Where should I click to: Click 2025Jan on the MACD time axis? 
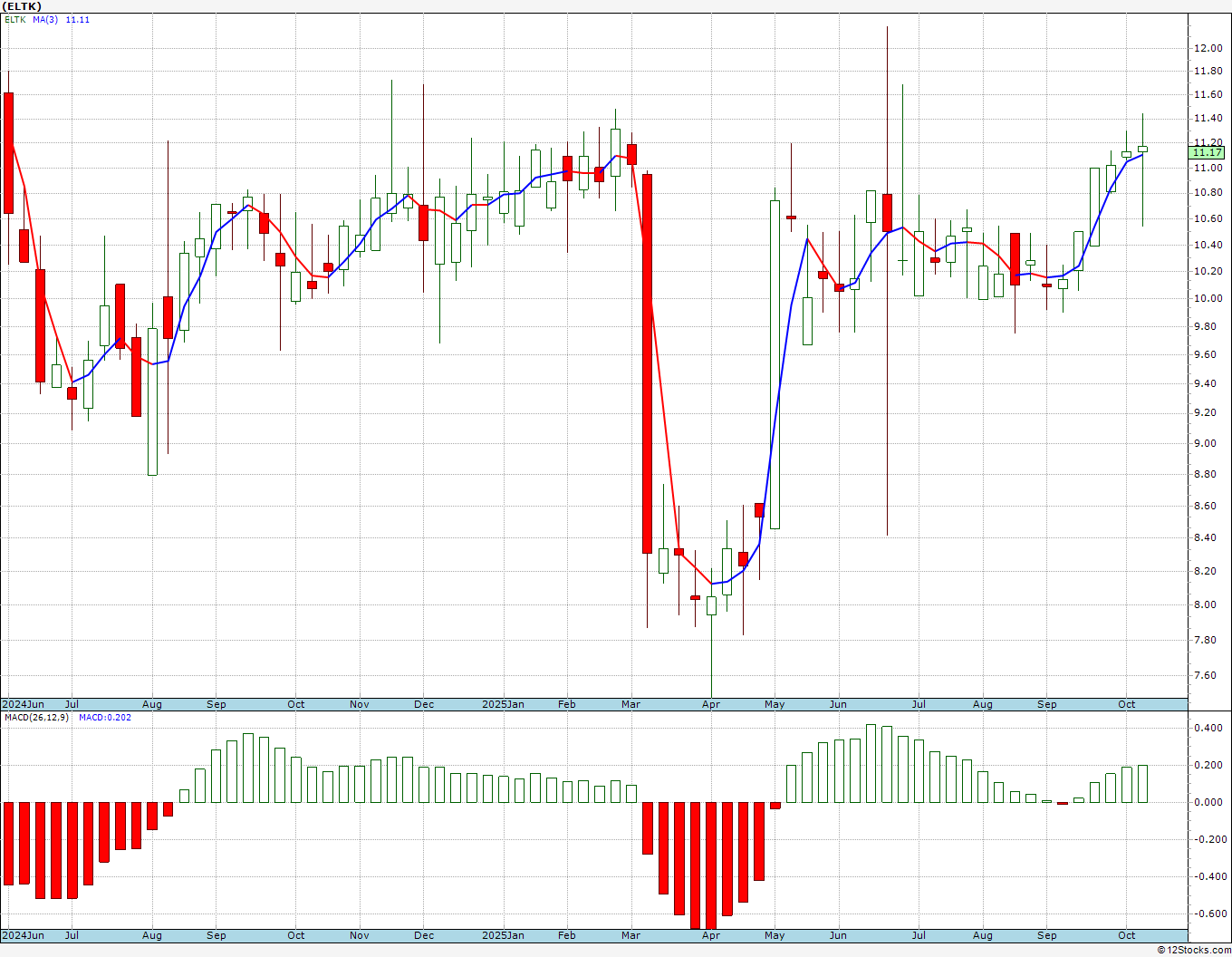(x=503, y=935)
